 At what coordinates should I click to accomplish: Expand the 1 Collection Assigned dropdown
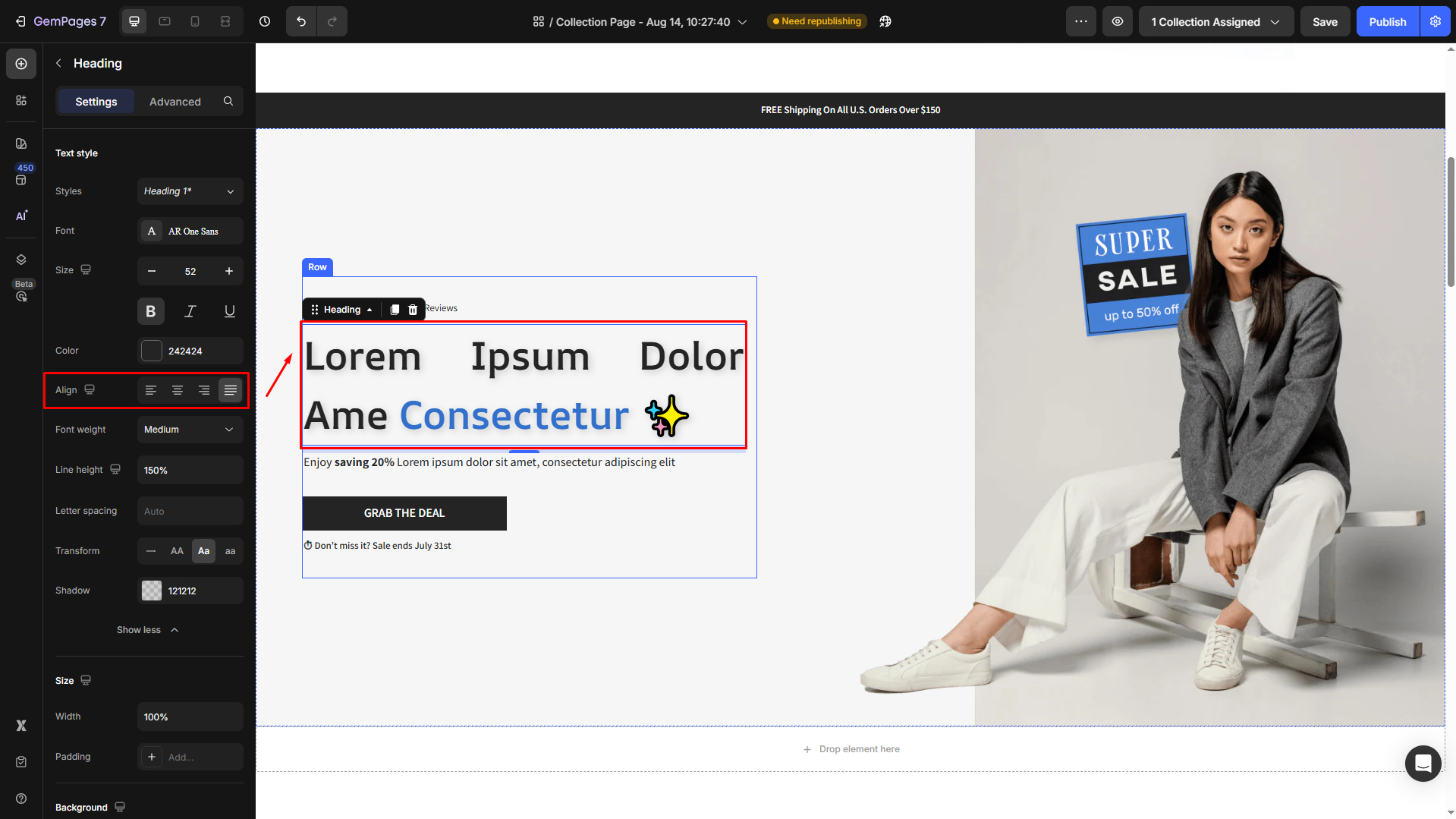tap(1215, 21)
